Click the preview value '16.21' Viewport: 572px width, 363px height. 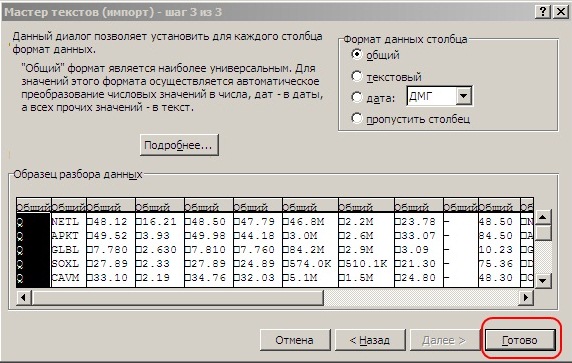[159, 221]
